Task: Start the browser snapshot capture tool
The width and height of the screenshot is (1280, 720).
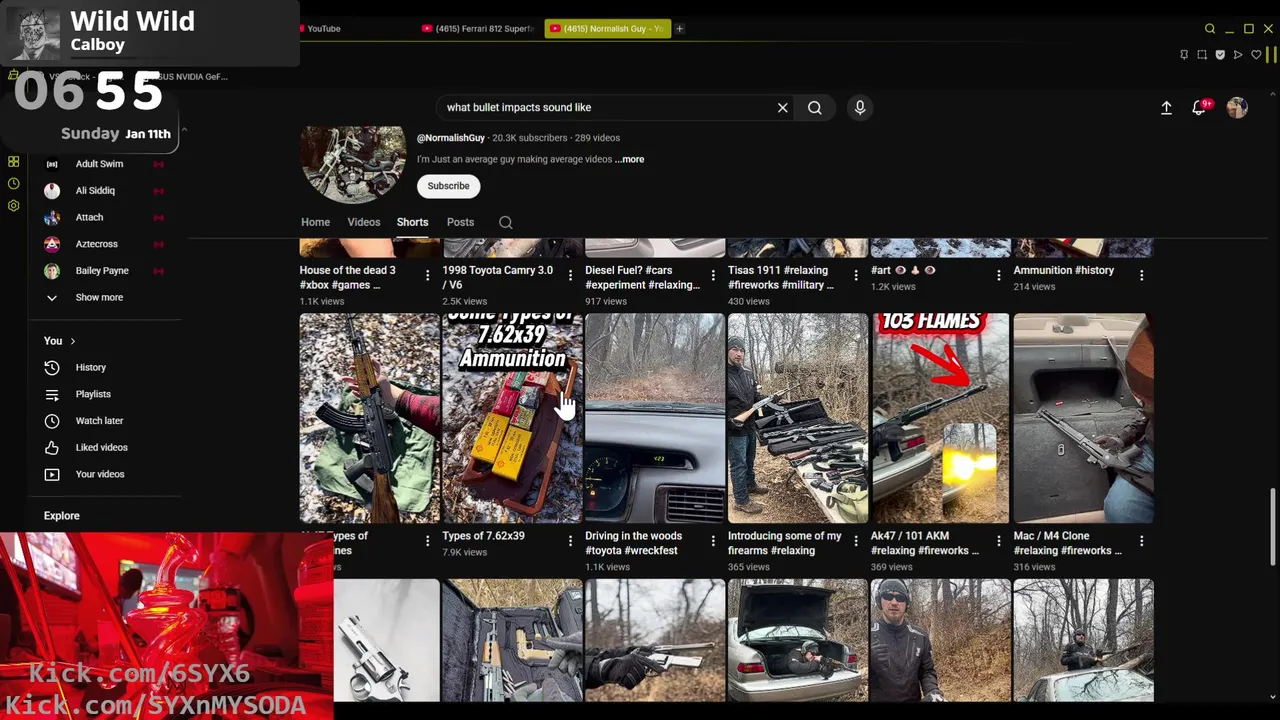Action: pos(1202,55)
